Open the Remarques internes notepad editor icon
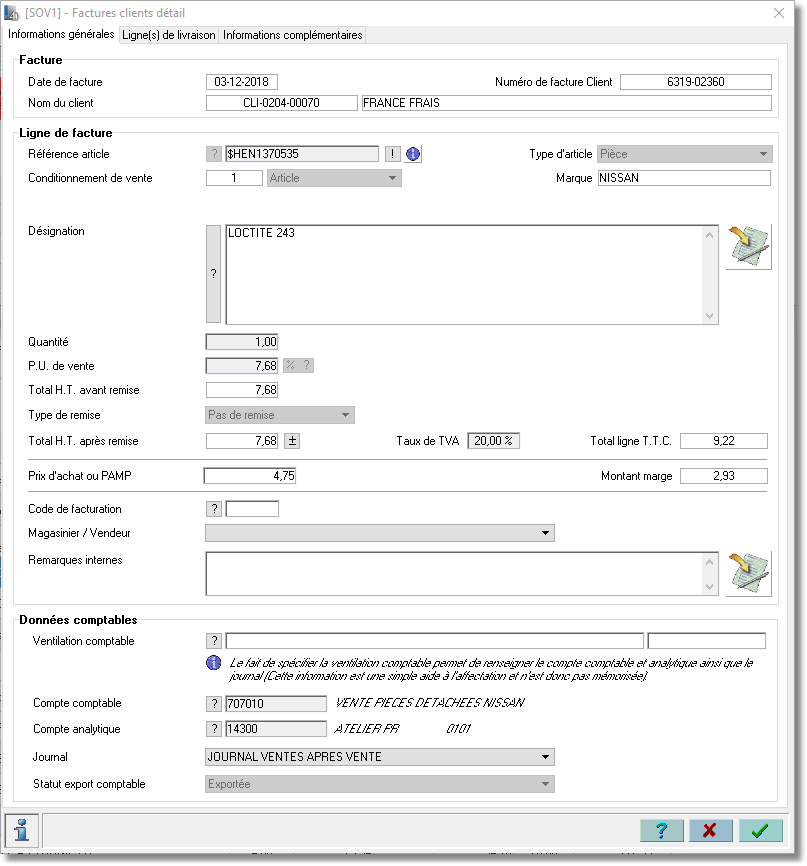 coord(748,574)
